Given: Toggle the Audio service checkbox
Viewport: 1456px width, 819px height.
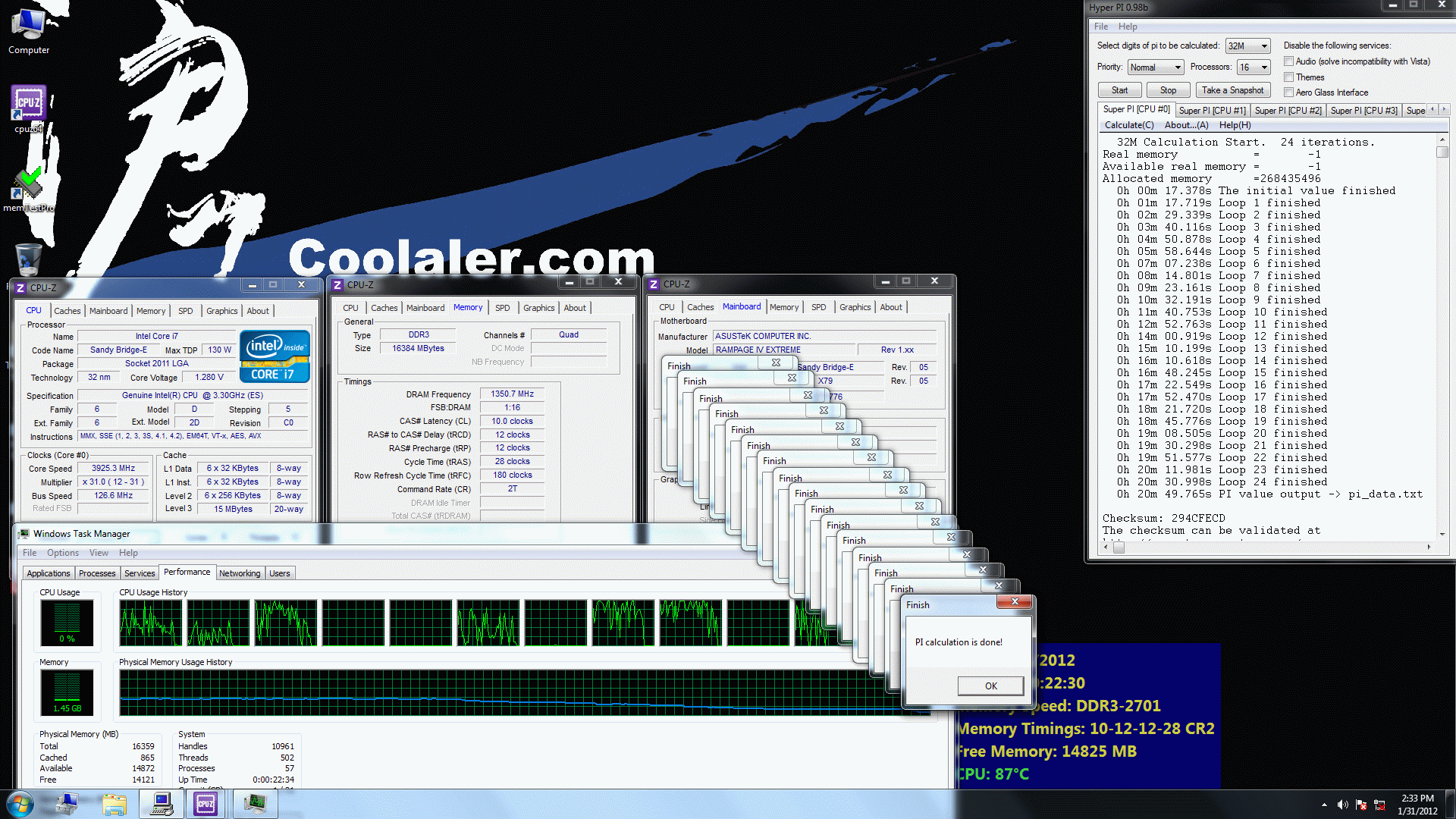Looking at the screenshot, I should point(1288,61).
